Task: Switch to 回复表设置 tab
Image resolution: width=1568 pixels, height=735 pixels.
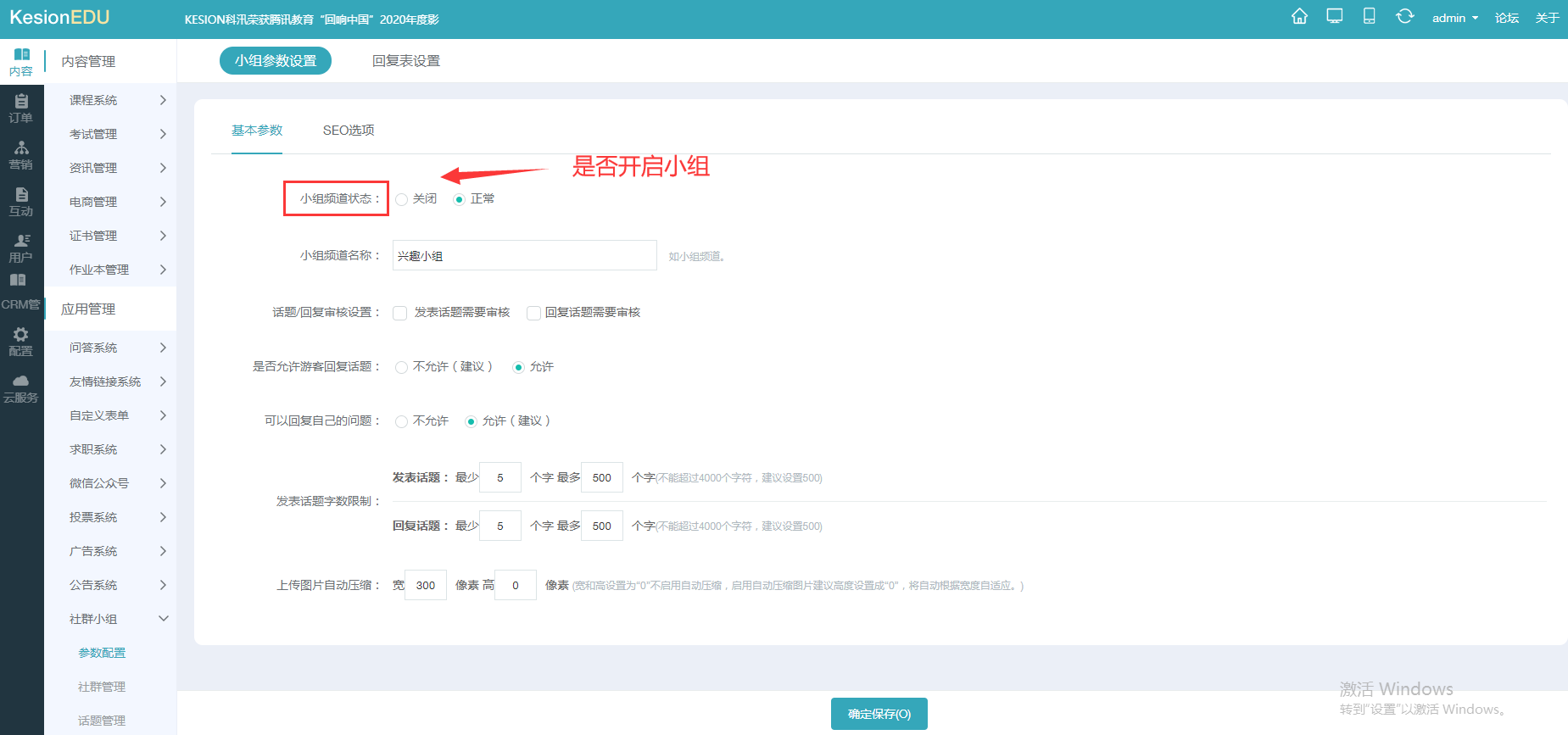Action: (x=406, y=61)
